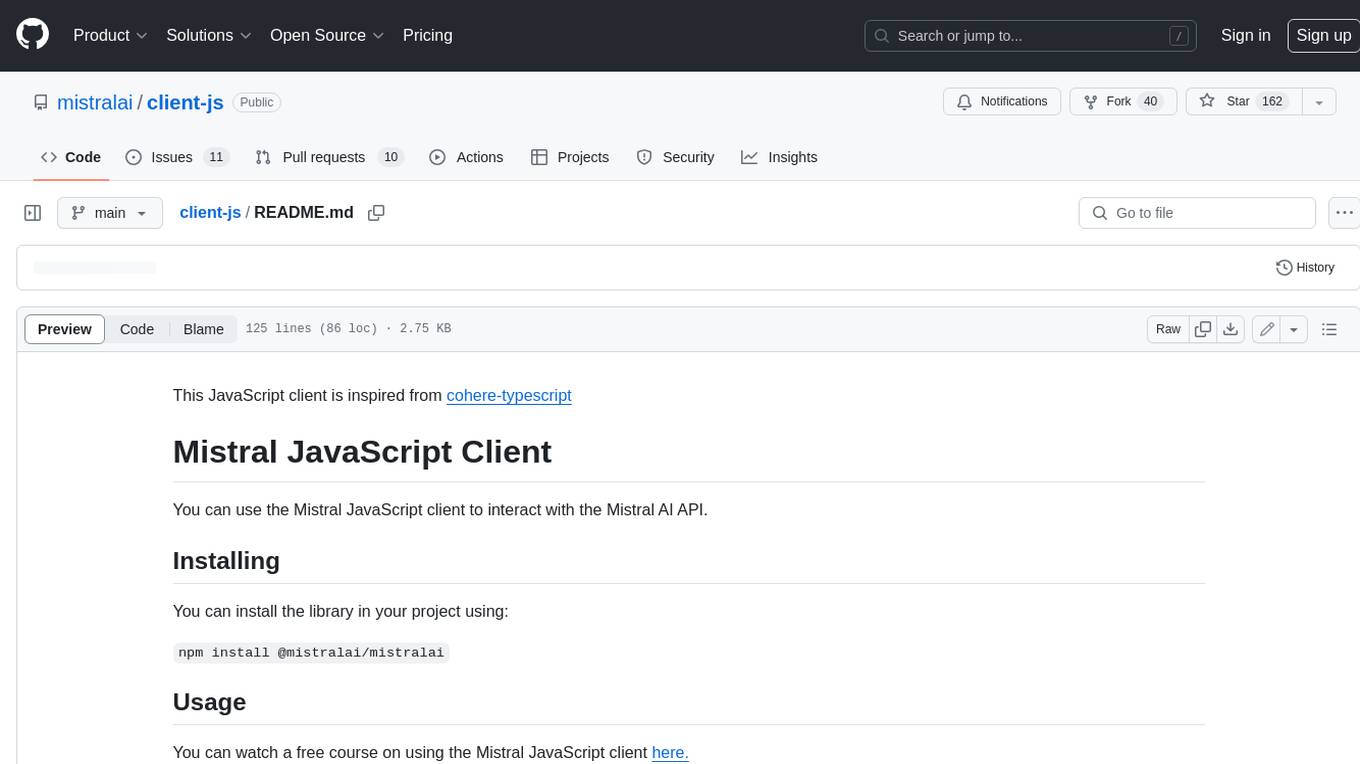This screenshot has height=764, width=1360.
Task: Open the Raw file view
Action: coord(1168,329)
